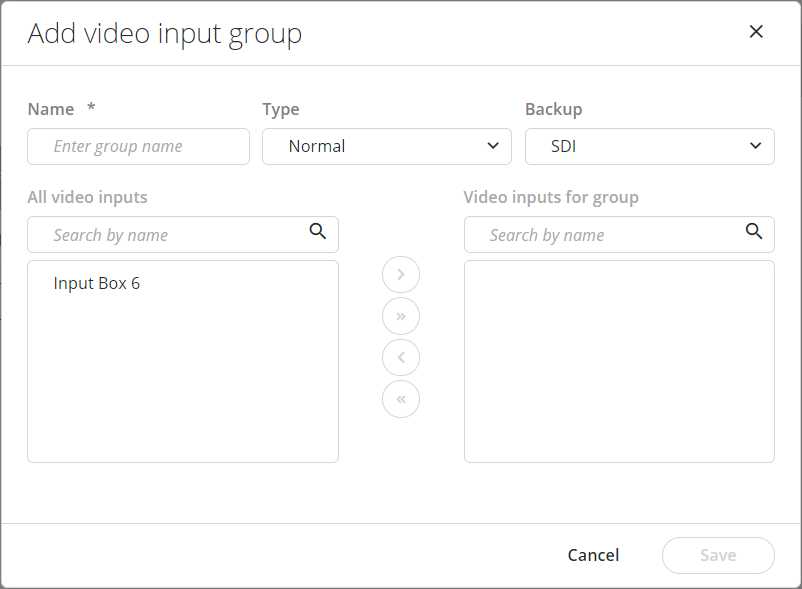The image size is (802, 589).
Task: Open the Type dropdown showing Normal
Action: point(386,146)
